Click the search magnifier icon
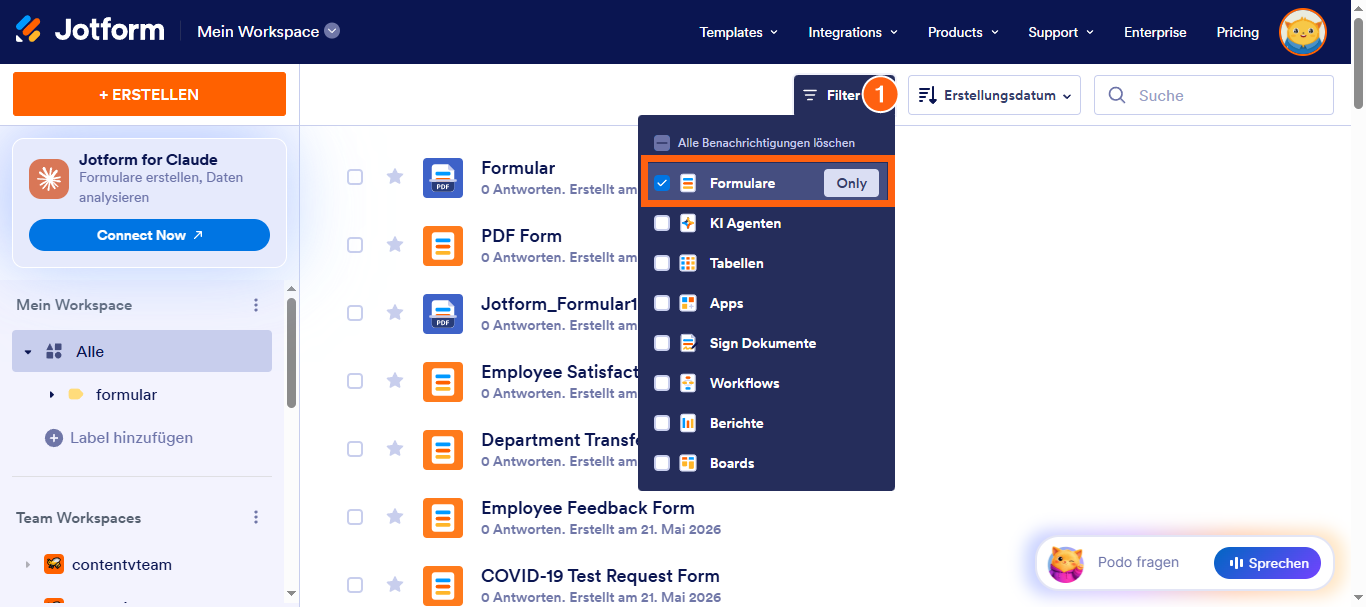1366x607 pixels. click(1117, 95)
